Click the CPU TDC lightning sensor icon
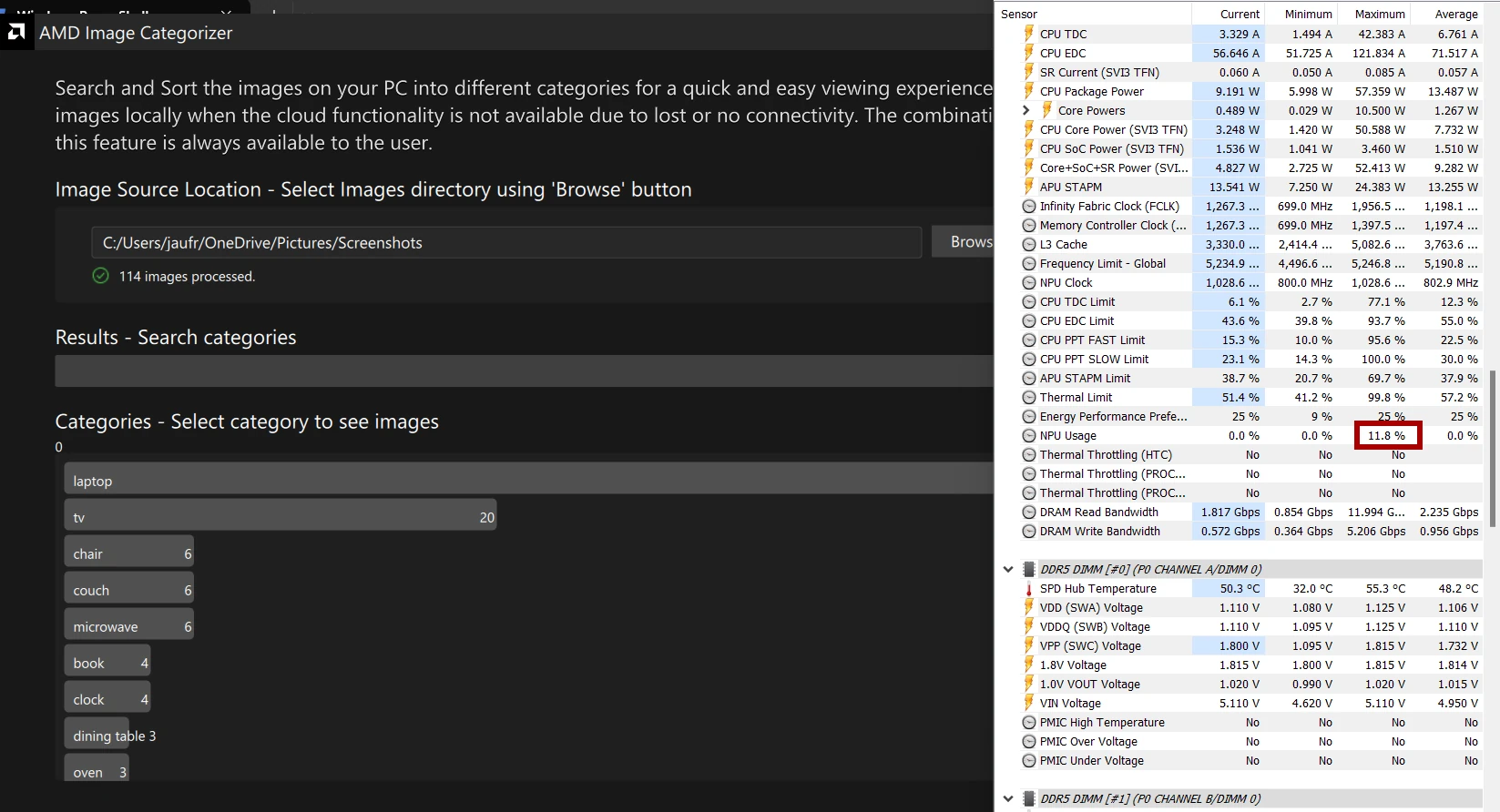Image resolution: width=1500 pixels, height=812 pixels. click(1029, 34)
